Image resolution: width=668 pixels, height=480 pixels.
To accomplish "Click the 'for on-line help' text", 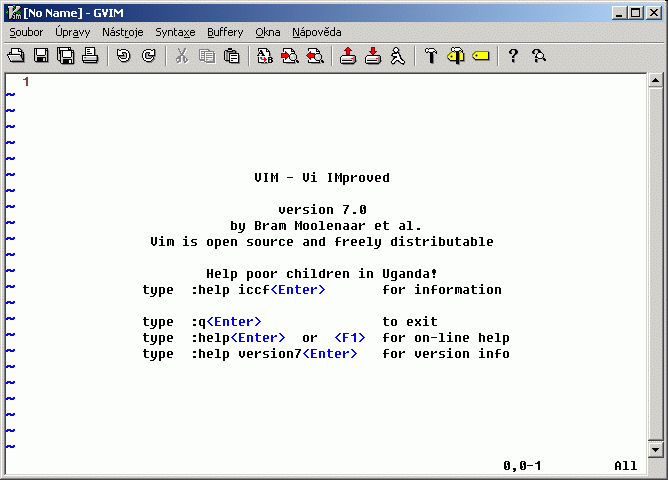I will click(x=446, y=338).
